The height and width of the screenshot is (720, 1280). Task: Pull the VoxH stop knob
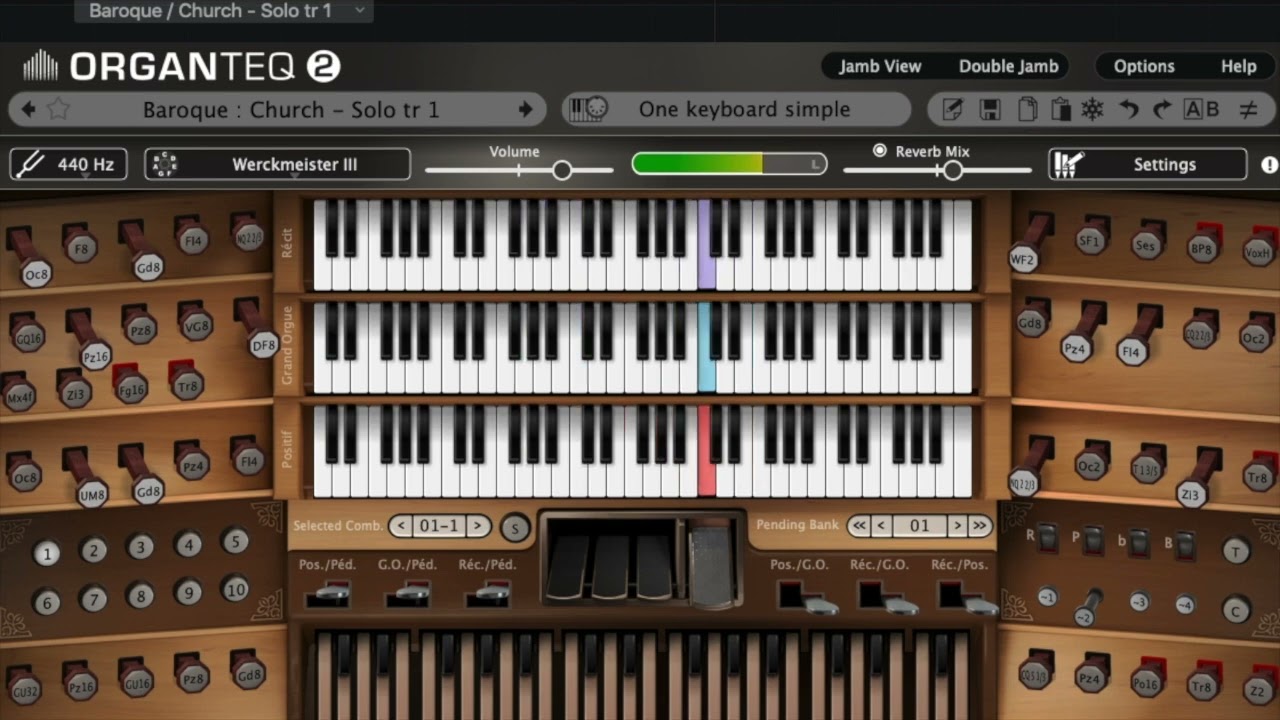coord(1259,250)
